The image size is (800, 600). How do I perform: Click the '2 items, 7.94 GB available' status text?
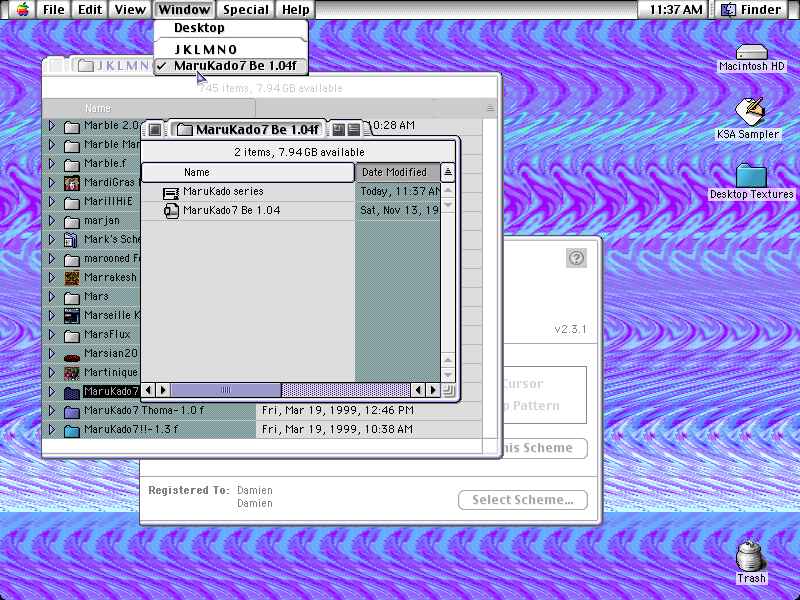pos(299,152)
